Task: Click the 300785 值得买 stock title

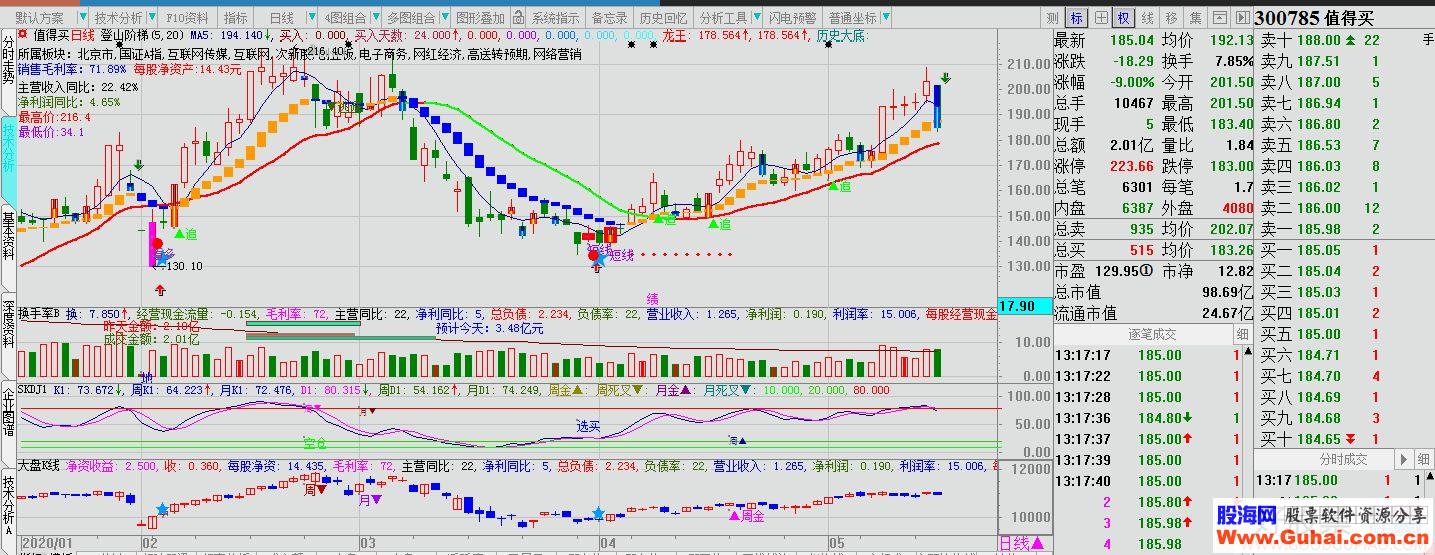Action: (x=1314, y=17)
